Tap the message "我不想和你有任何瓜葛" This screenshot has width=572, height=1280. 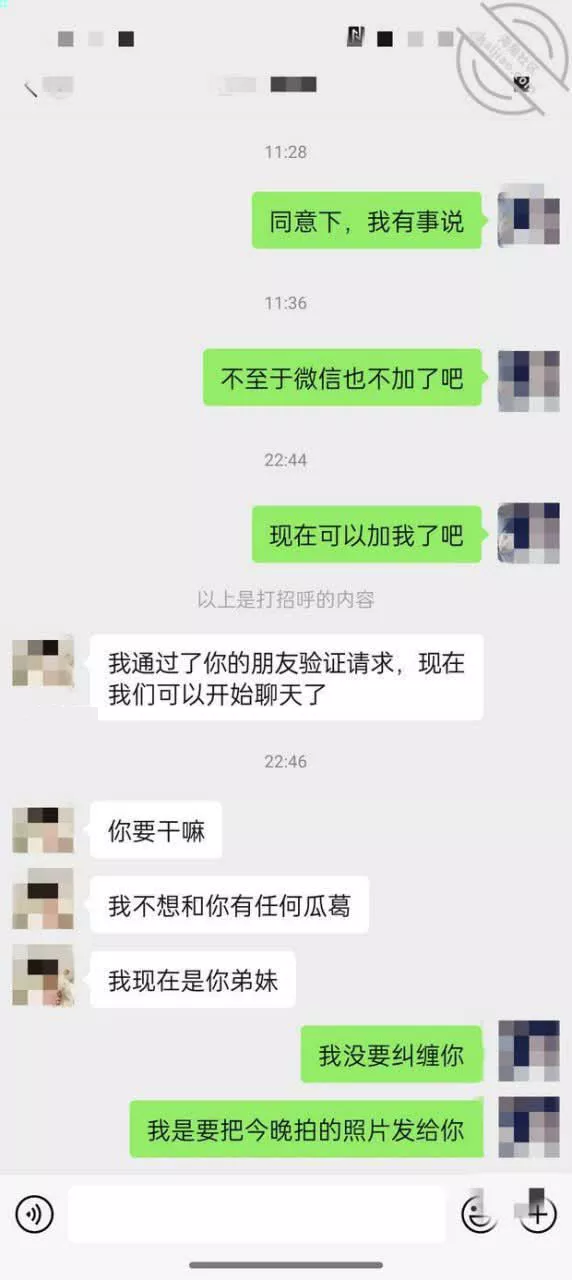click(x=229, y=905)
